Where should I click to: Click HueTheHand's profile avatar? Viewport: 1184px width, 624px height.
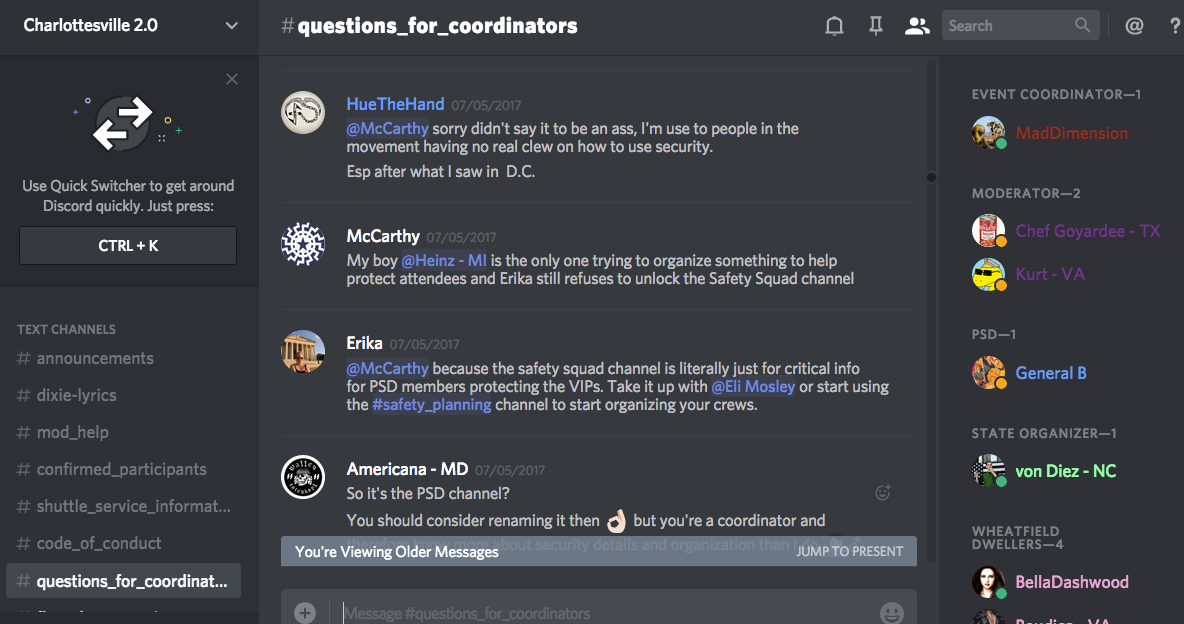coord(303,112)
